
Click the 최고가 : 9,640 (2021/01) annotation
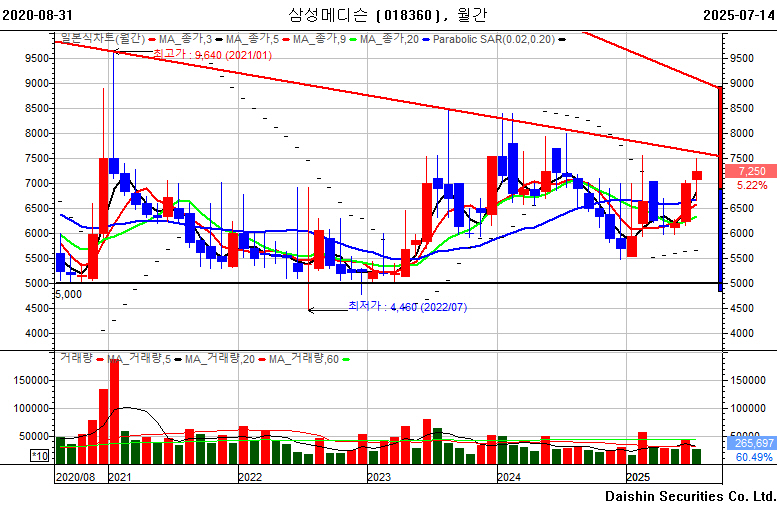(213, 54)
